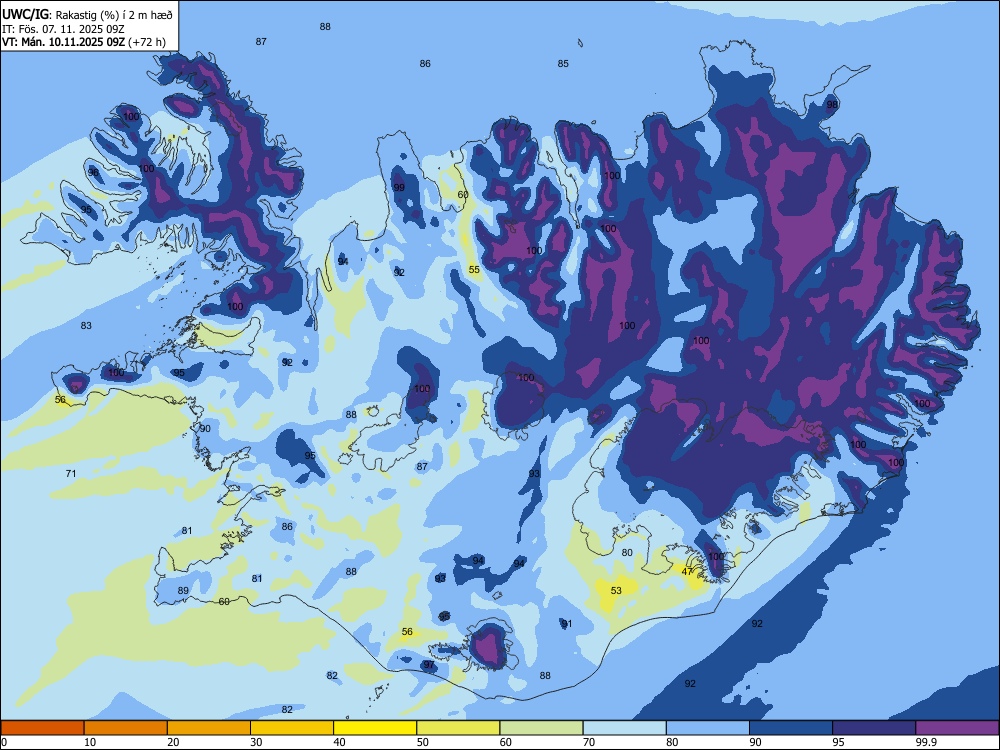This screenshot has height=750, width=1000.
Task: Pick the 60–70% yellow-green legend swatch
Action: 541,728
